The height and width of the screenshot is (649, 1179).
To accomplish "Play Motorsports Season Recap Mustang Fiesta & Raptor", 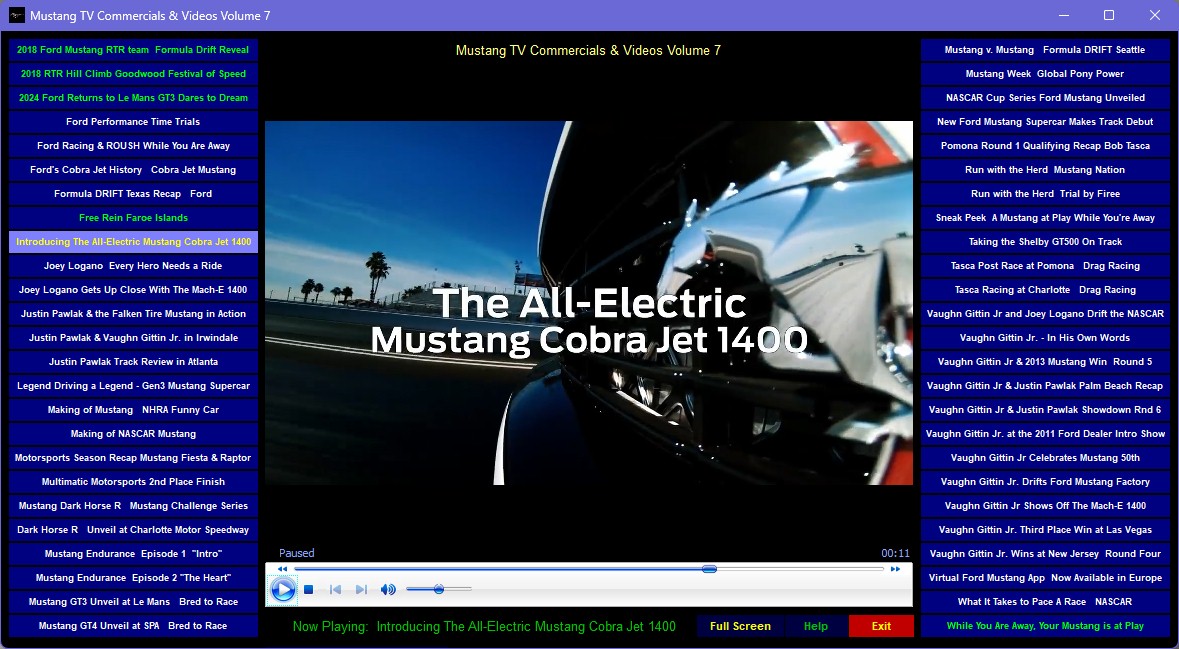I will coord(133,458).
